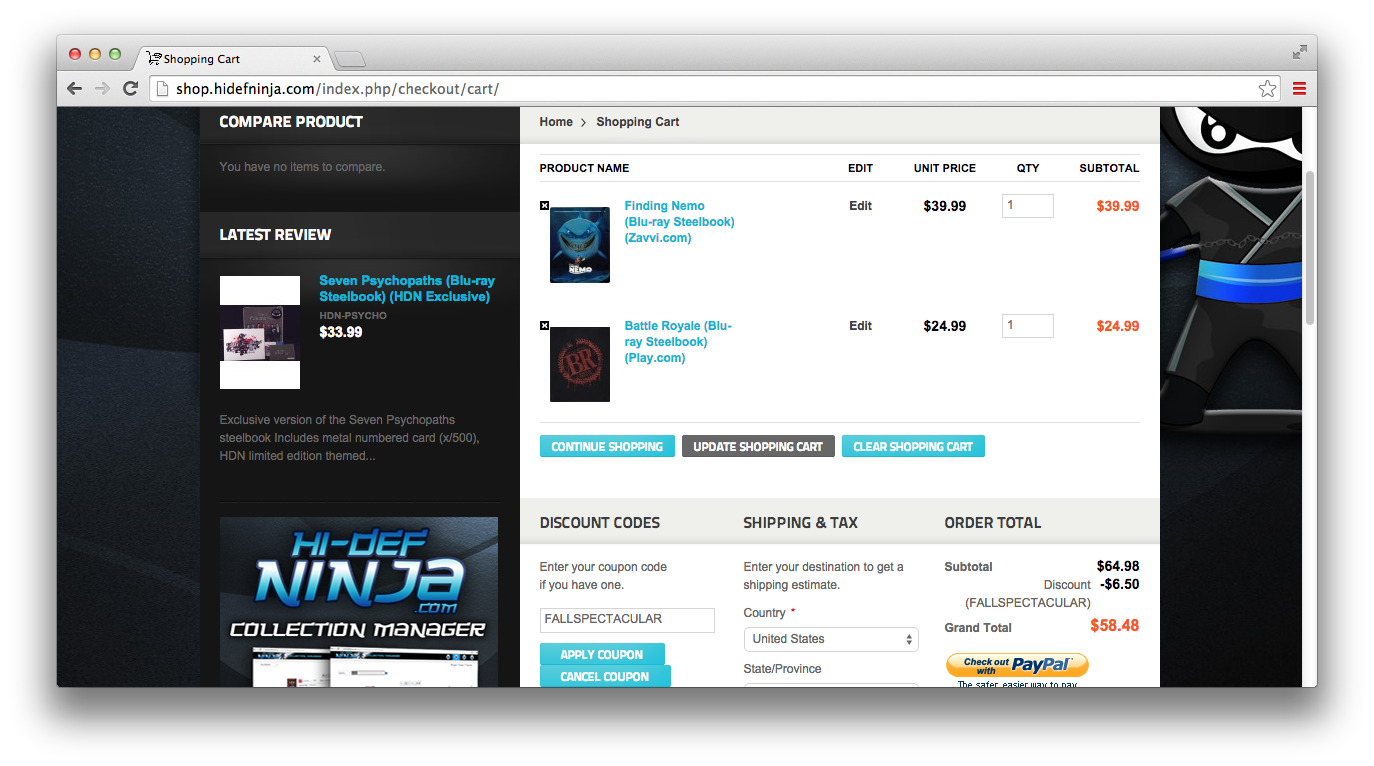Edit the Battle Royale cart item
This screenshot has height=766, width=1374.
point(860,326)
